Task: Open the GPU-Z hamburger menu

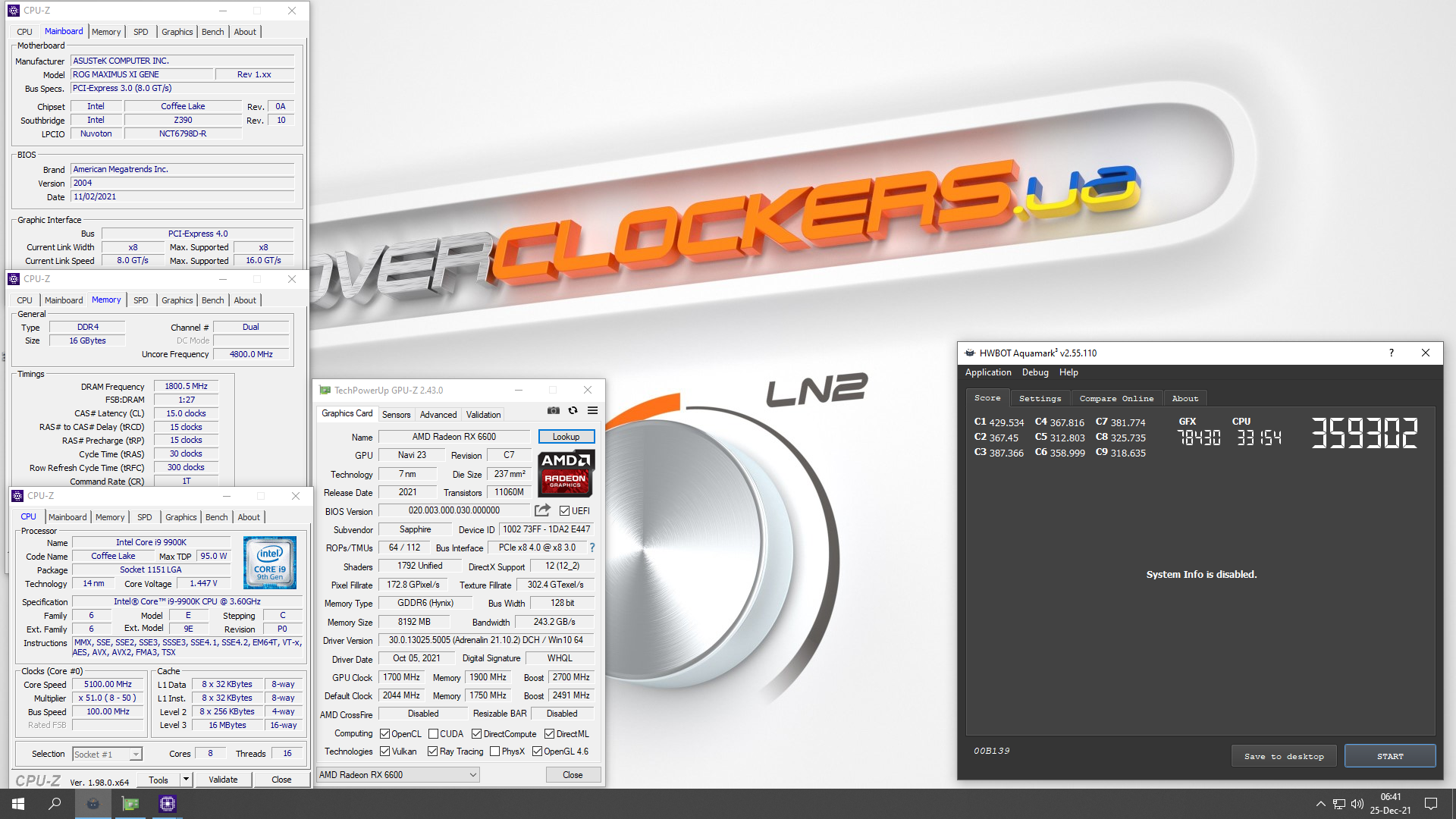Action: pyautogui.click(x=593, y=410)
